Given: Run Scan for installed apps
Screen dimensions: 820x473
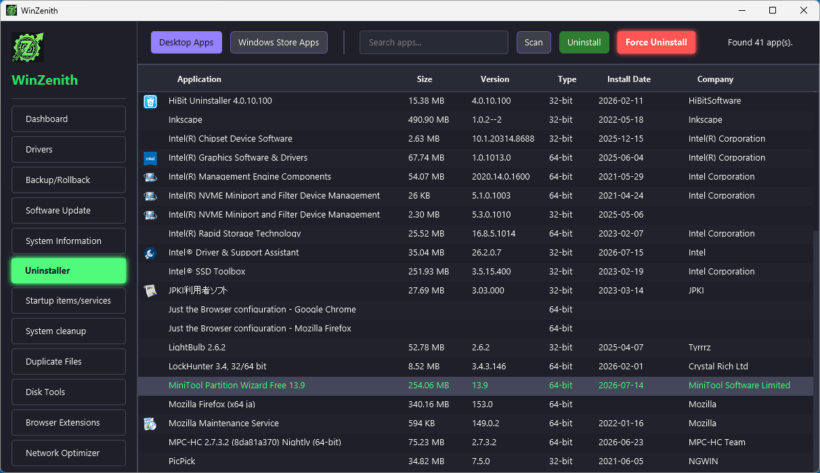Looking at the screenshot, I should [x=533, y=42].
